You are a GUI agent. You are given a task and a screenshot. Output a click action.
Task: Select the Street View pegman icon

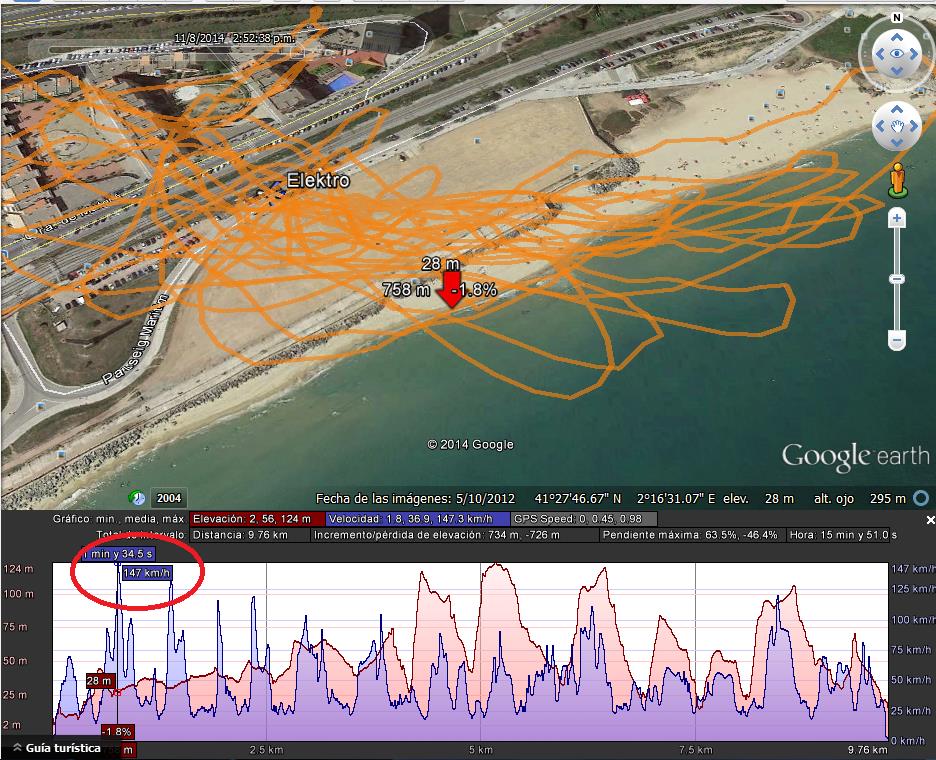(897, 180)
